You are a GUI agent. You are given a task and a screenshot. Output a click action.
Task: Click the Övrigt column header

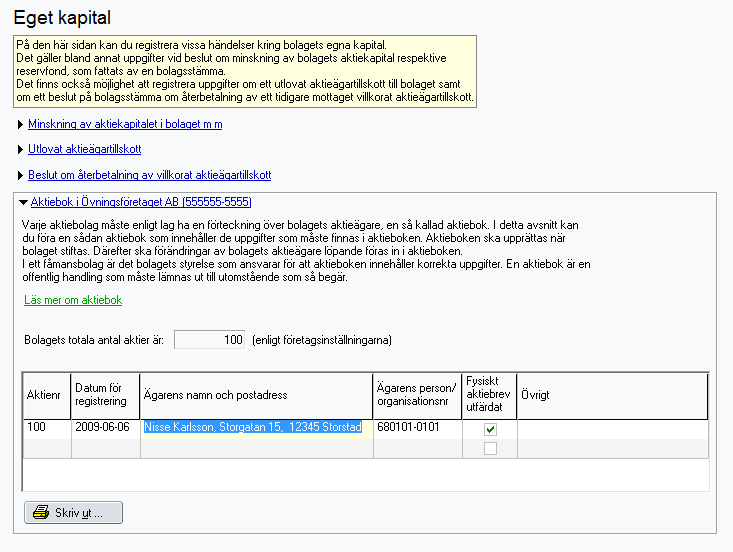click(x=612, y=396)
